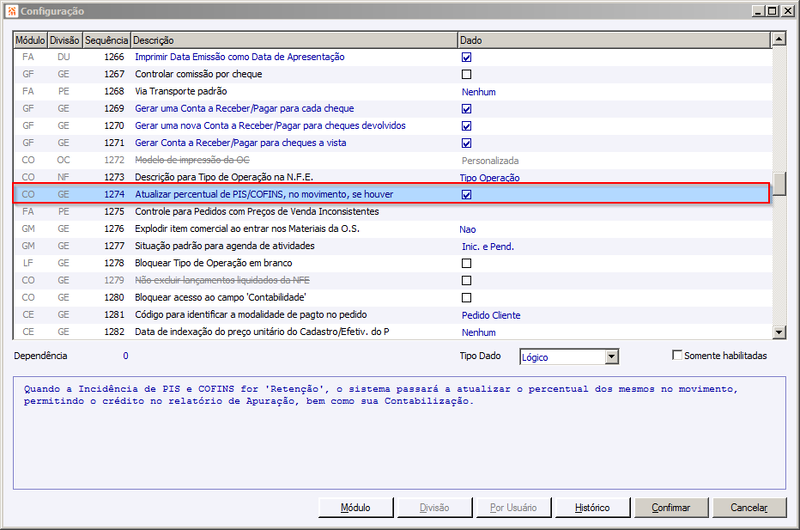The width and height of the screenshot is (800, 530).
Task: Click the description text about PIS e COFINS
Action: coord(381,395)
